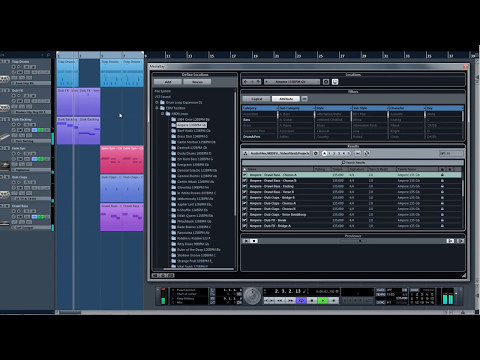Screen dimensions: 480x360
Task: Toggle monitor on the Trap Drums track
Action: tap(19, 67)
